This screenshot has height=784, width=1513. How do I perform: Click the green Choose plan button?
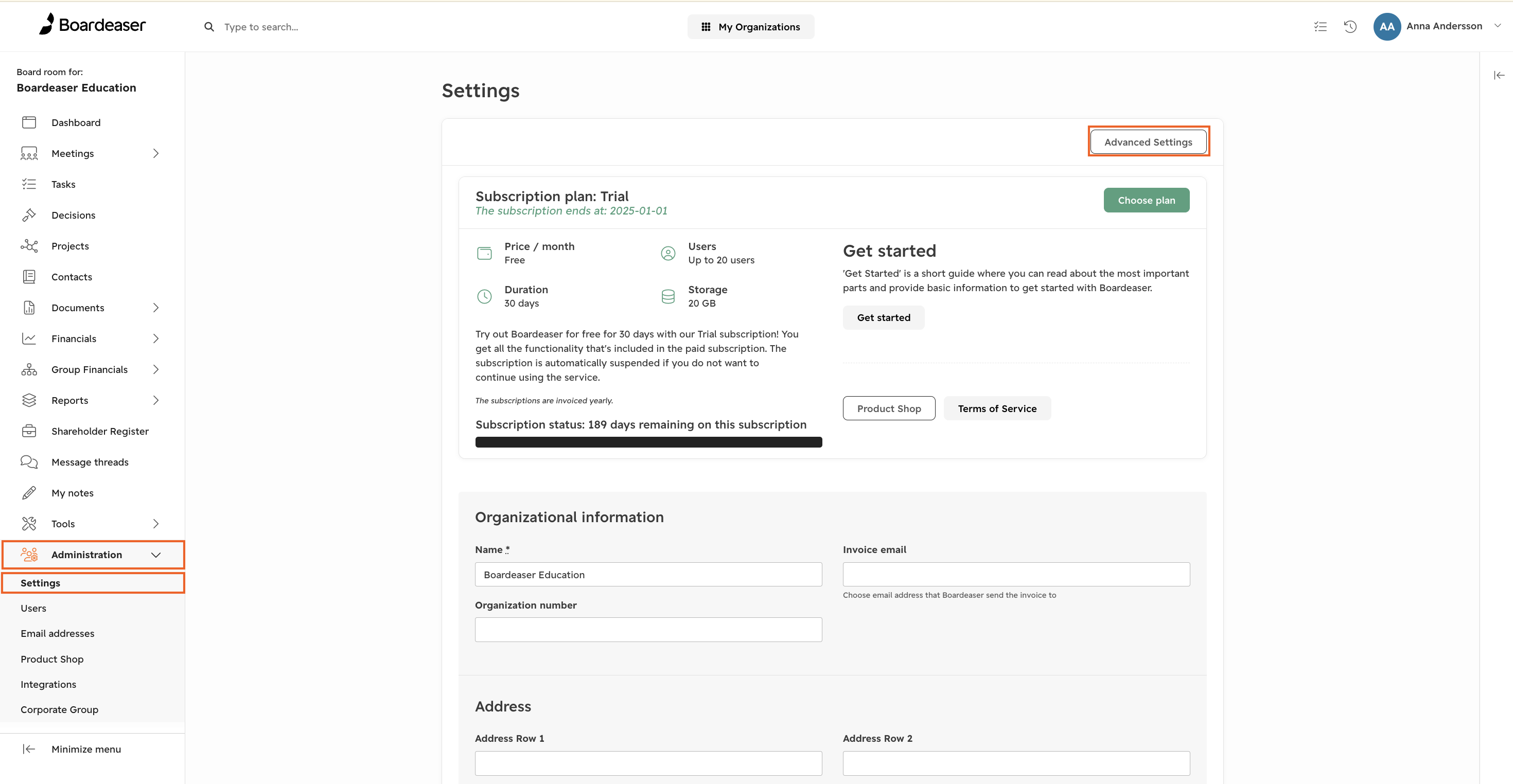(x=1146, y=200)
